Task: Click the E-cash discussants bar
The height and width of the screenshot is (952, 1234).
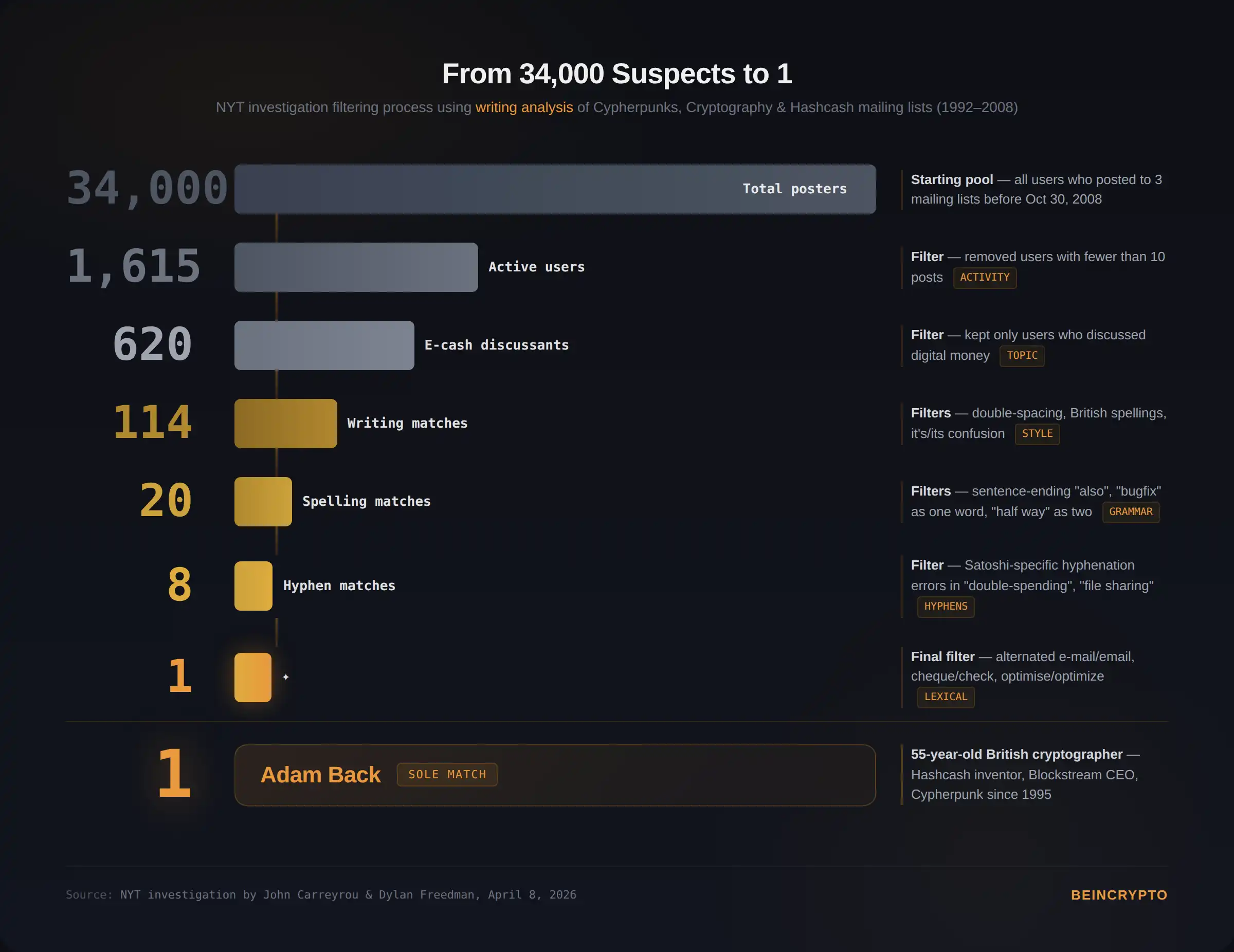Action: [324, 345]
